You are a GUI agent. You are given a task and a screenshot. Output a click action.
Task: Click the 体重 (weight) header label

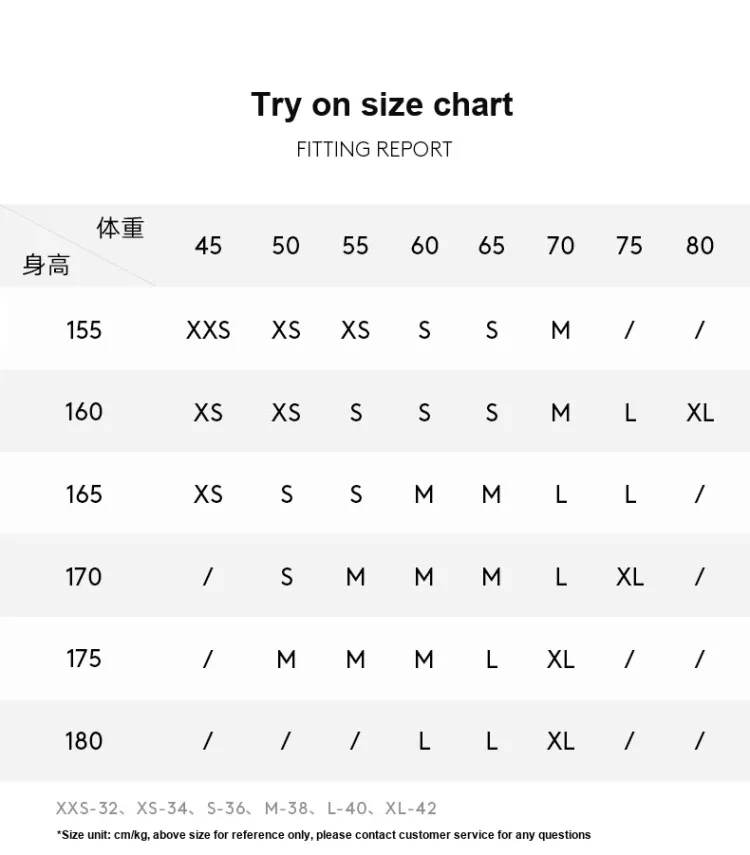120,229
